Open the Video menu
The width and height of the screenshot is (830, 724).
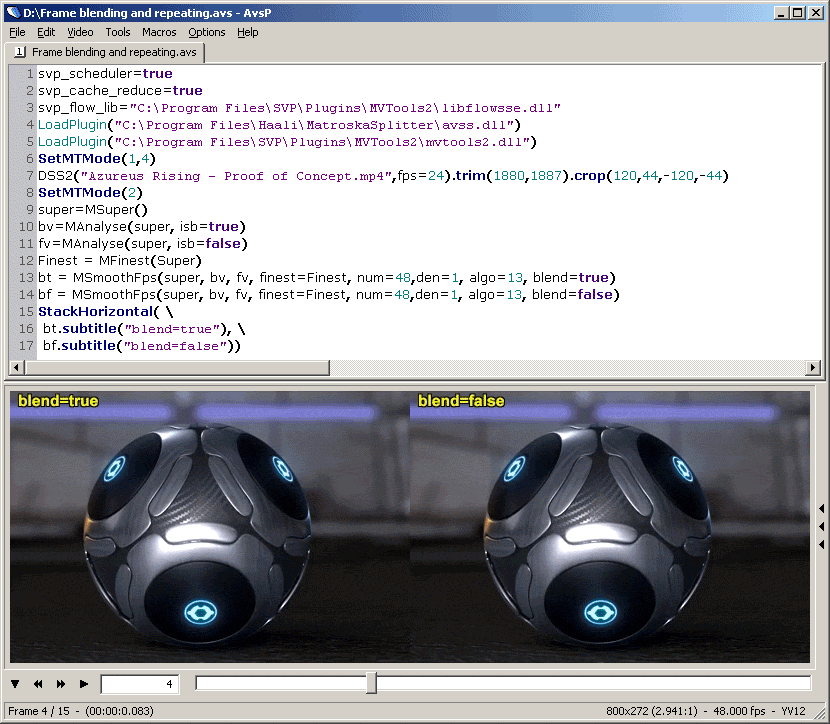pyautogui.click(x=80, y=32)
